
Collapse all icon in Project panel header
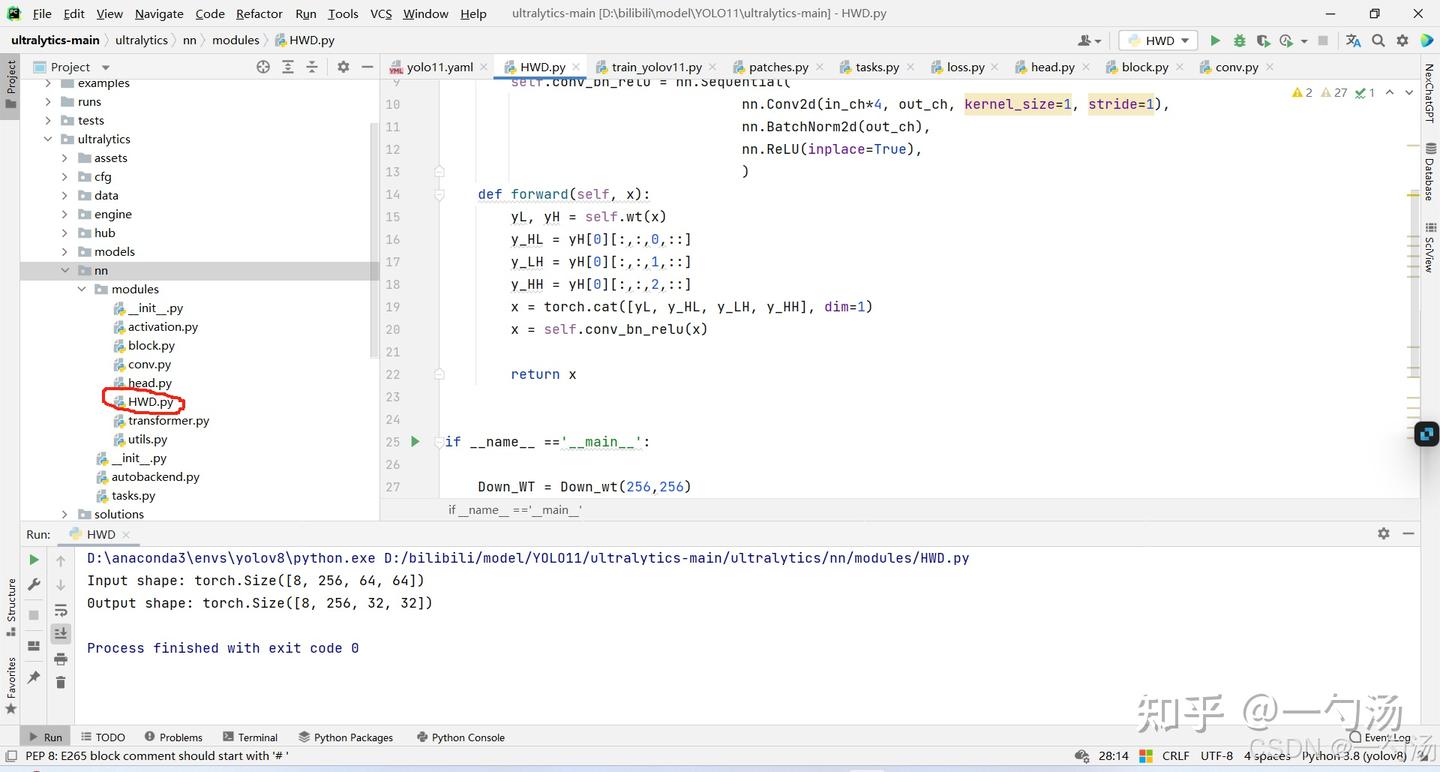[312, 67]
